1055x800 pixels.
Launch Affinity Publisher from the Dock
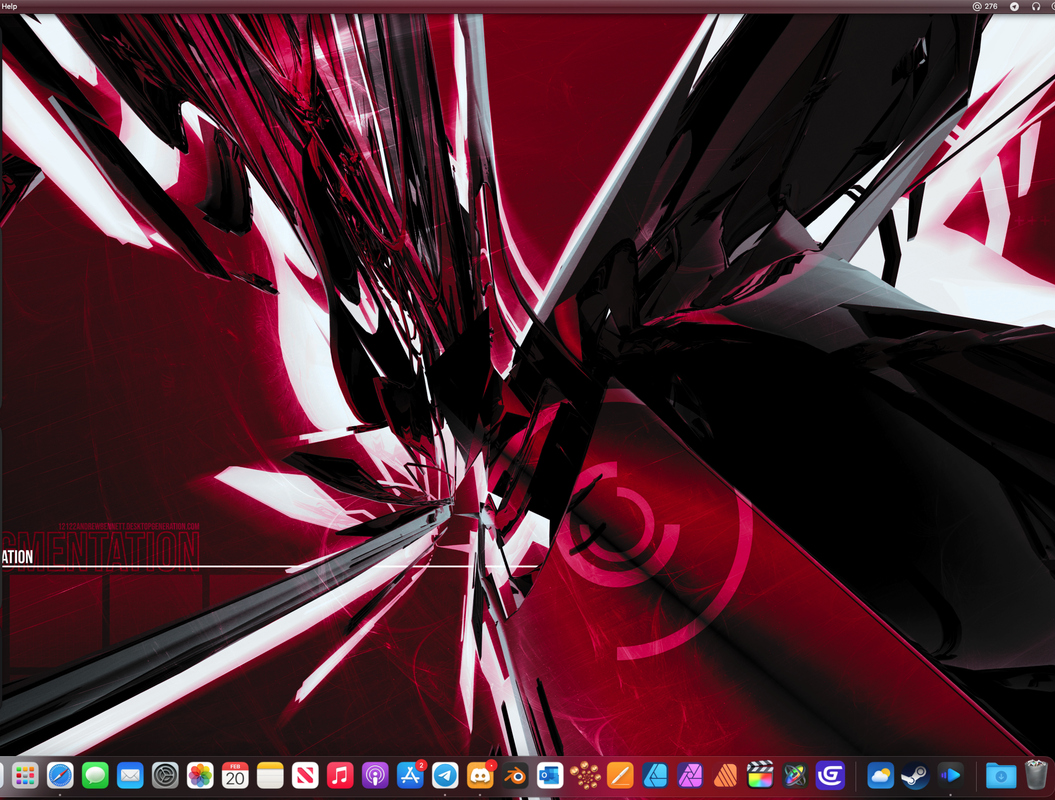(x=725, y=776)
